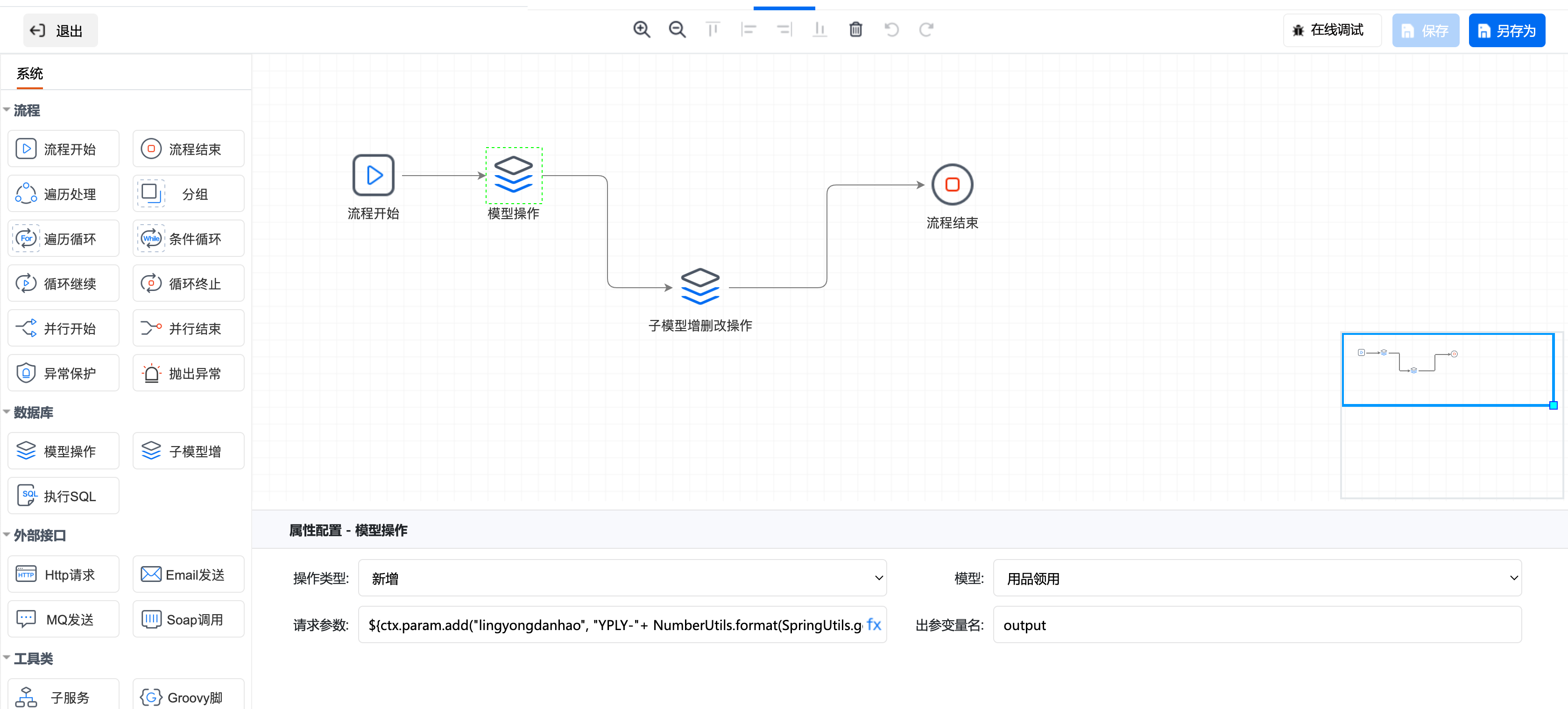The image size is (1568, 709).
Task: Click the align right toolbar icon
Action: (784, 29)
